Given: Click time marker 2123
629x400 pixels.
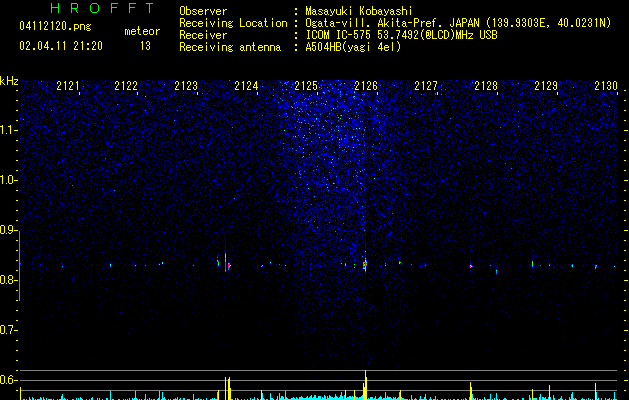Looking at the screenshot, I should point(186,86).
